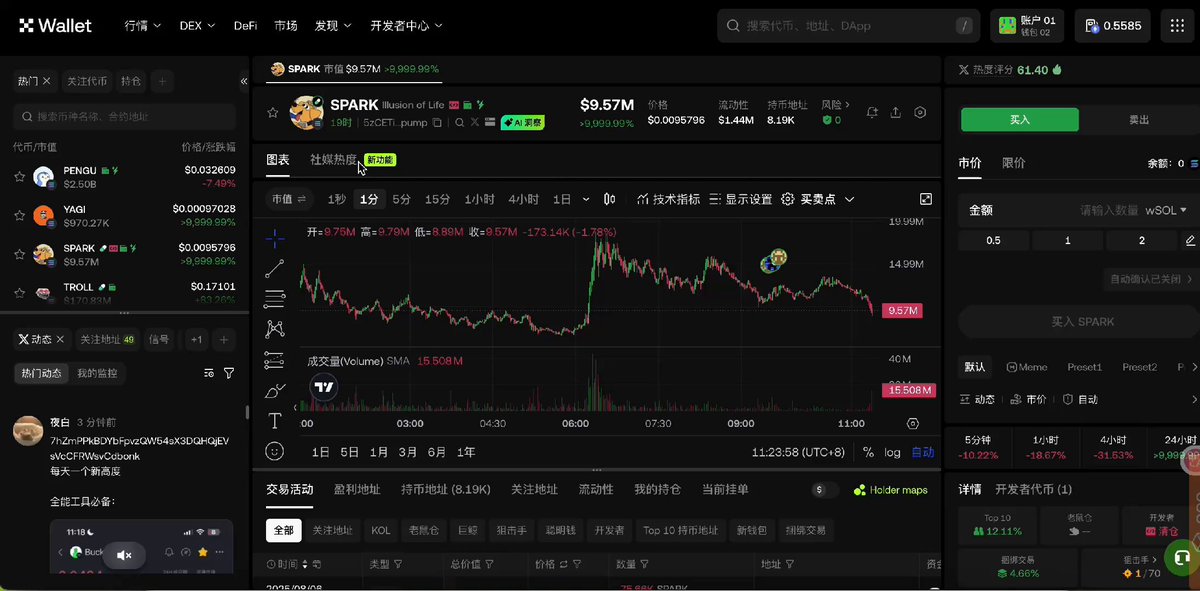1200x591 pixels.
Task: Open 技术指标 indicators
Action: (x=668, y=199)
